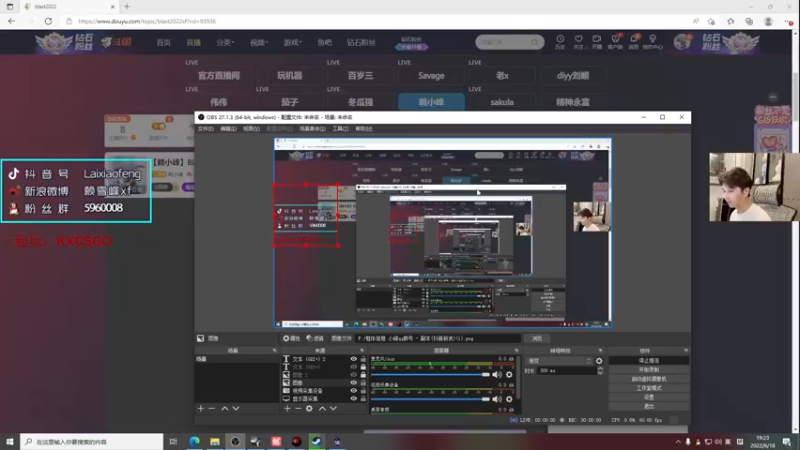Add a new scene with the plus icon
800x450 pixels.
click(x=201, y=409)
